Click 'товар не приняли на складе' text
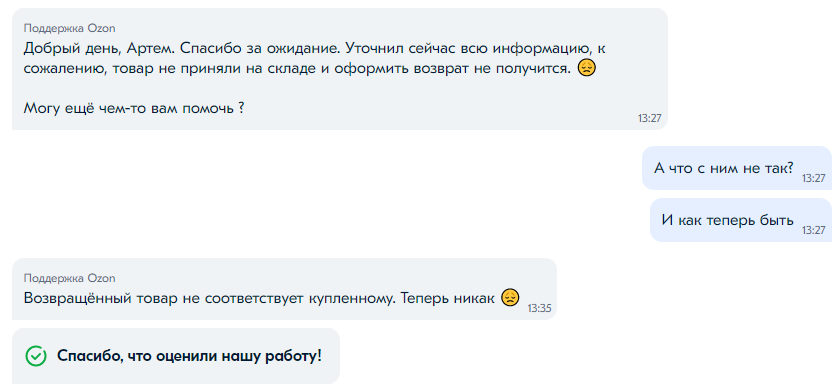 [216, 70]
